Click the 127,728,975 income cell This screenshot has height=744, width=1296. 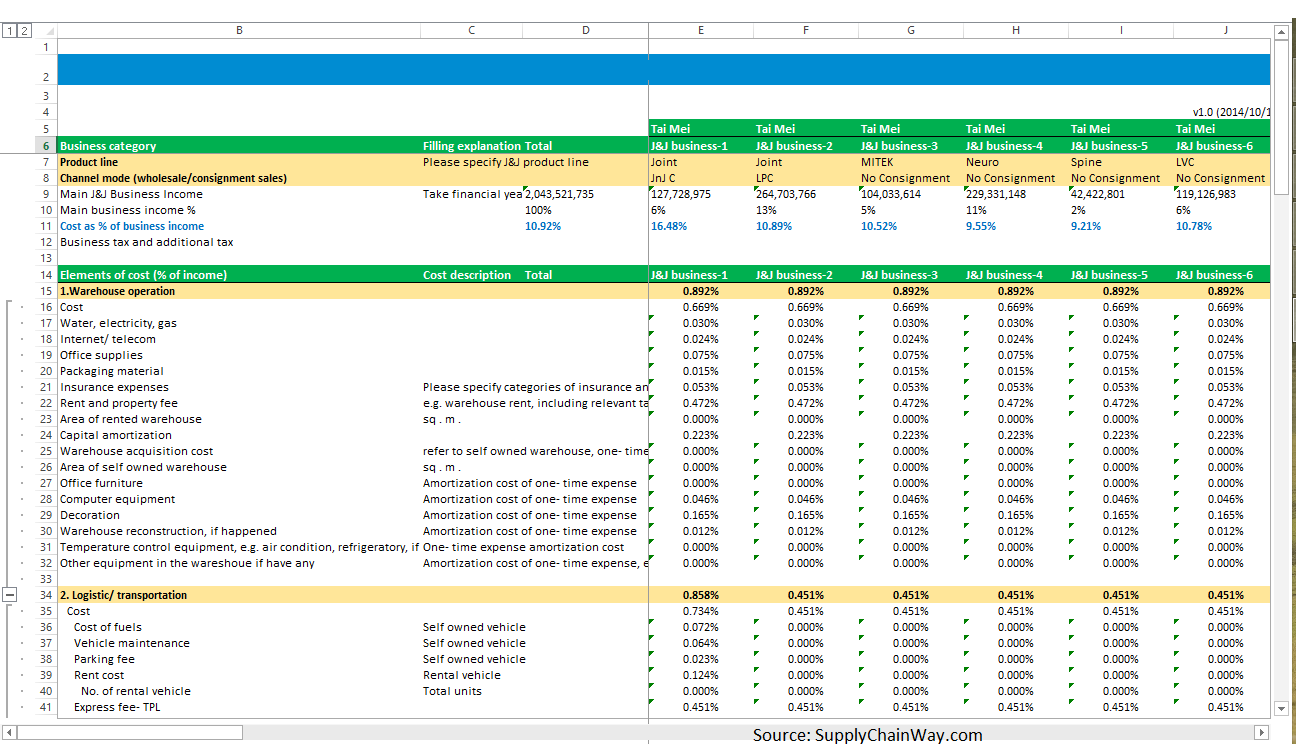[x=701, y=194]
